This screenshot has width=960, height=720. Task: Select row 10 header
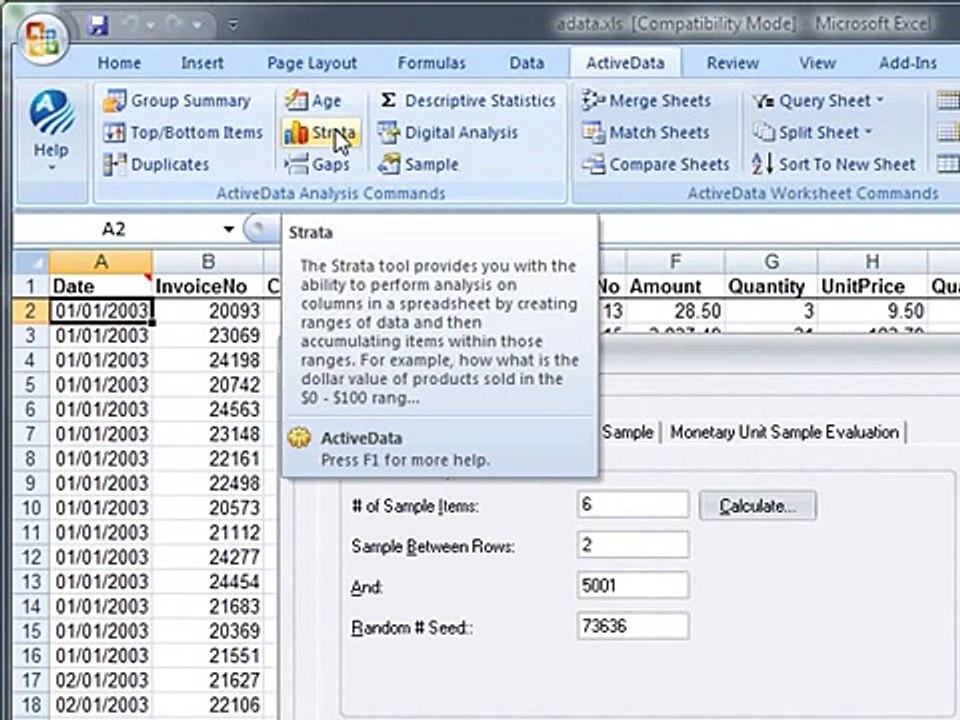31,508
